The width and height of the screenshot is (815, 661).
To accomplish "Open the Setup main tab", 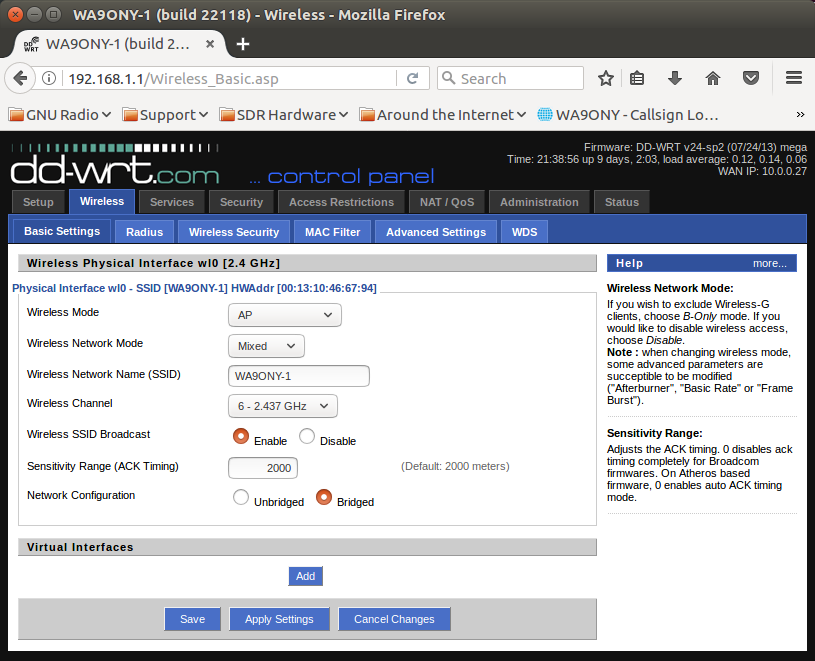I will [38, 202].
